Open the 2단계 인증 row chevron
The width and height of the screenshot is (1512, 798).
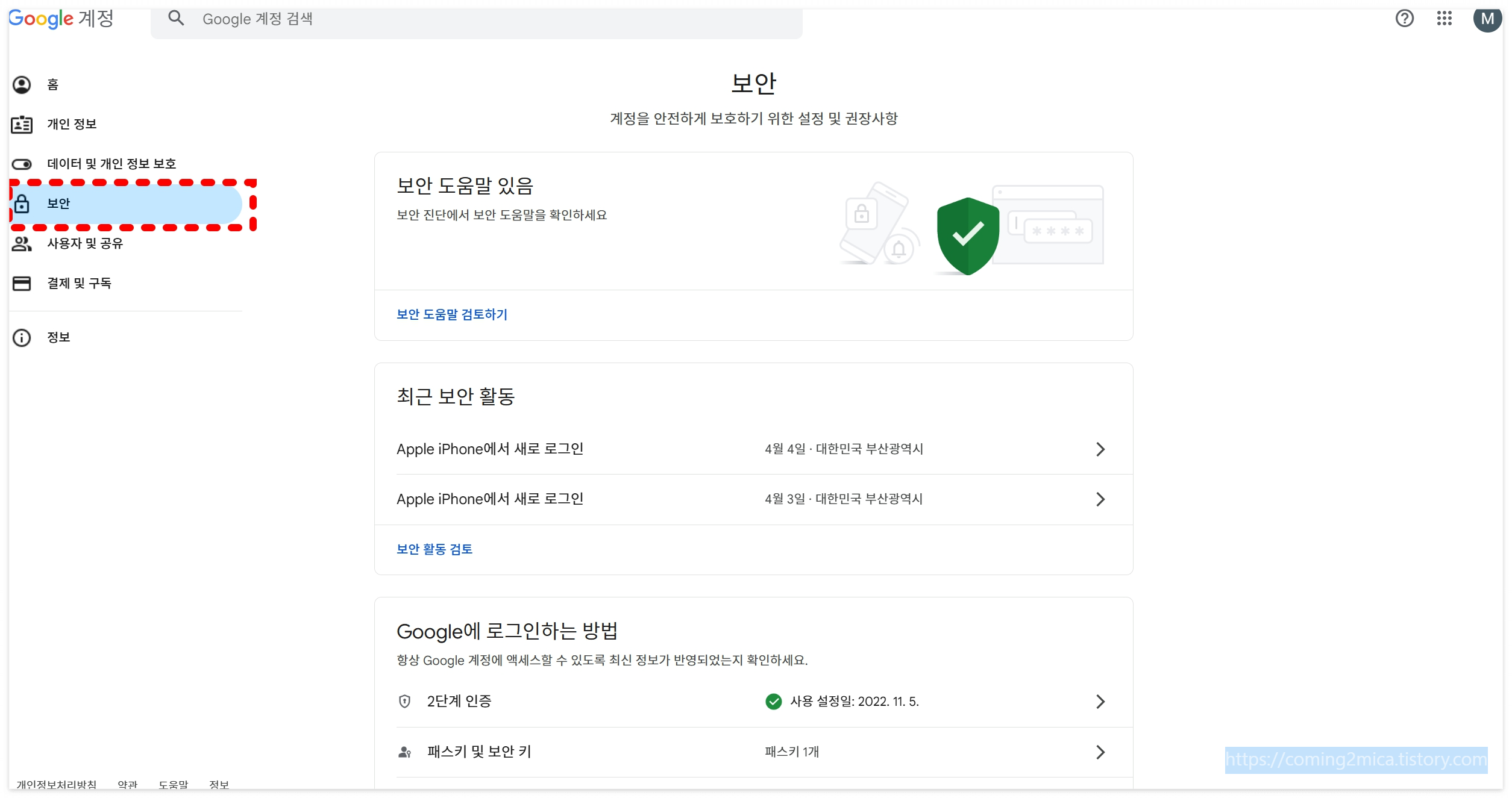(x=1100, y=702)
